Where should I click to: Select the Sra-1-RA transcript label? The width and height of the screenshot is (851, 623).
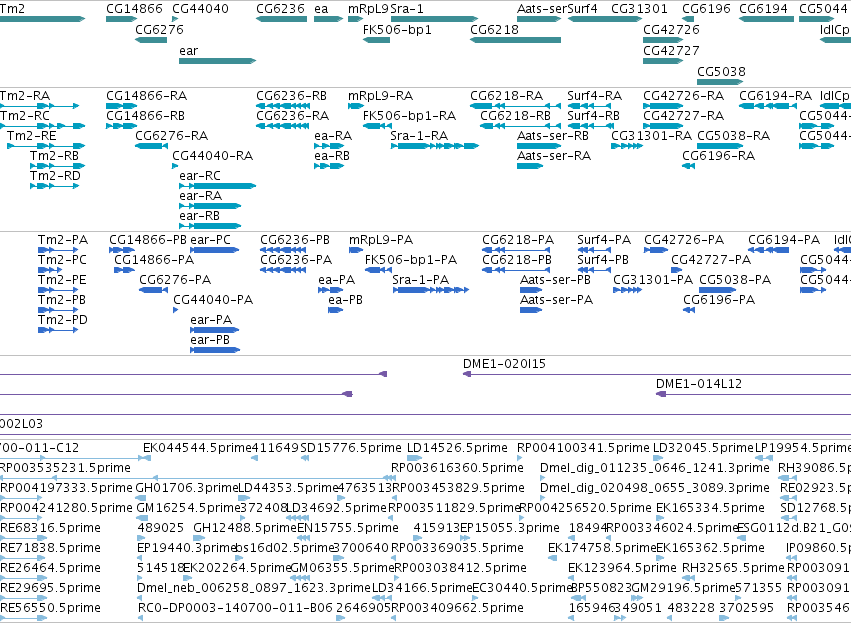419,136
